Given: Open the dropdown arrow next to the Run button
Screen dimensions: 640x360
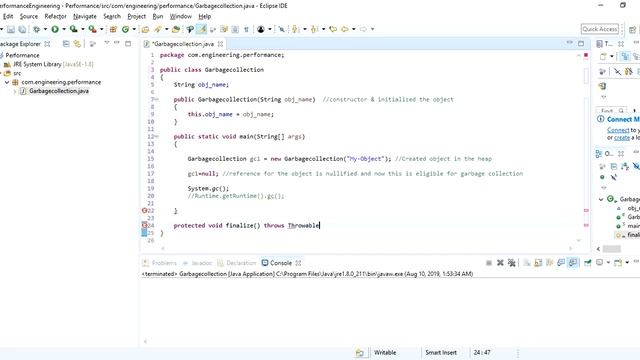Looking at the screenshot, I should coord(64,29).
